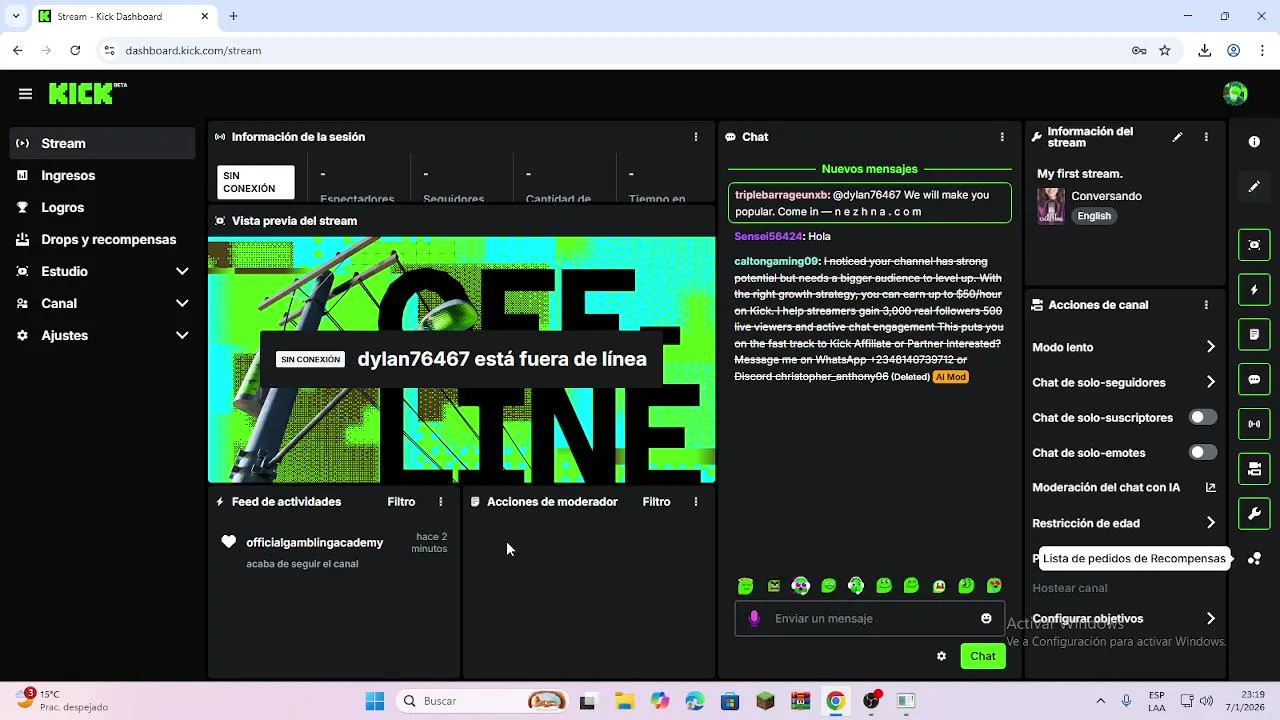Toggle the channel actions icon in right rail

[x=1254, y=469]
